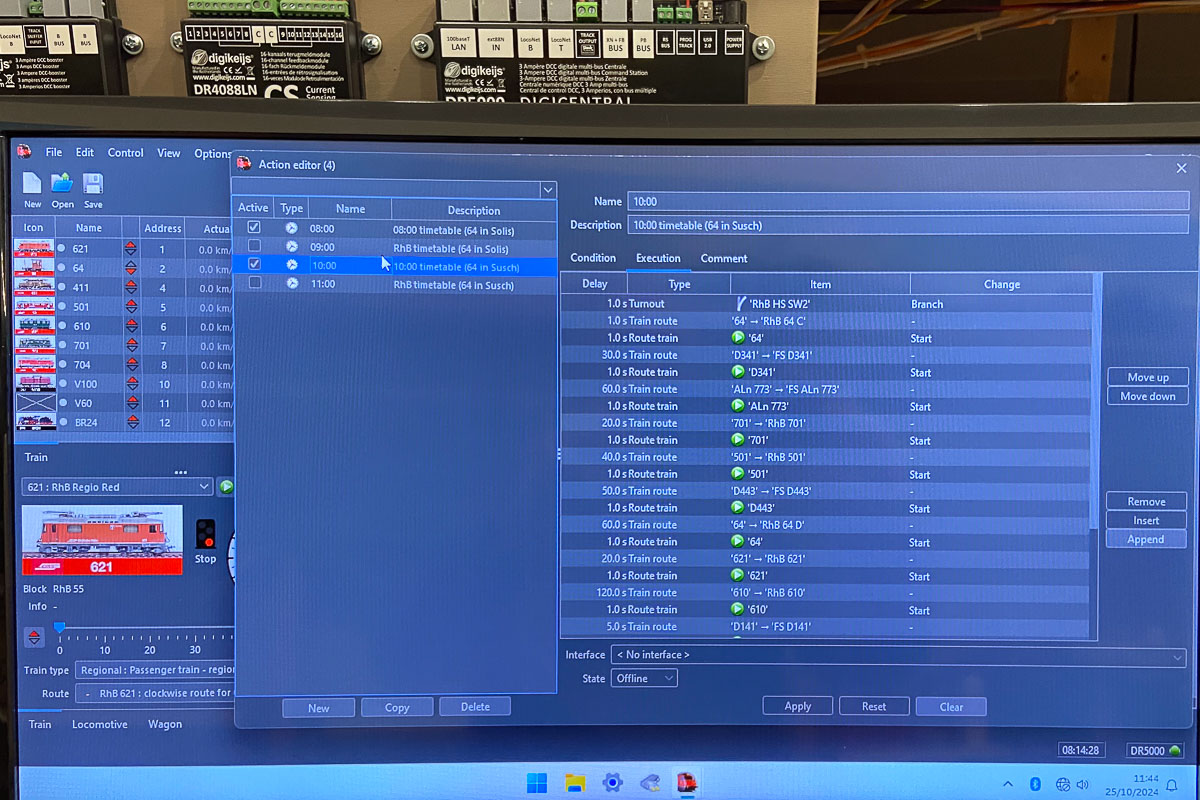Click the direction arrows icon for train 621

tap(131, 249)
